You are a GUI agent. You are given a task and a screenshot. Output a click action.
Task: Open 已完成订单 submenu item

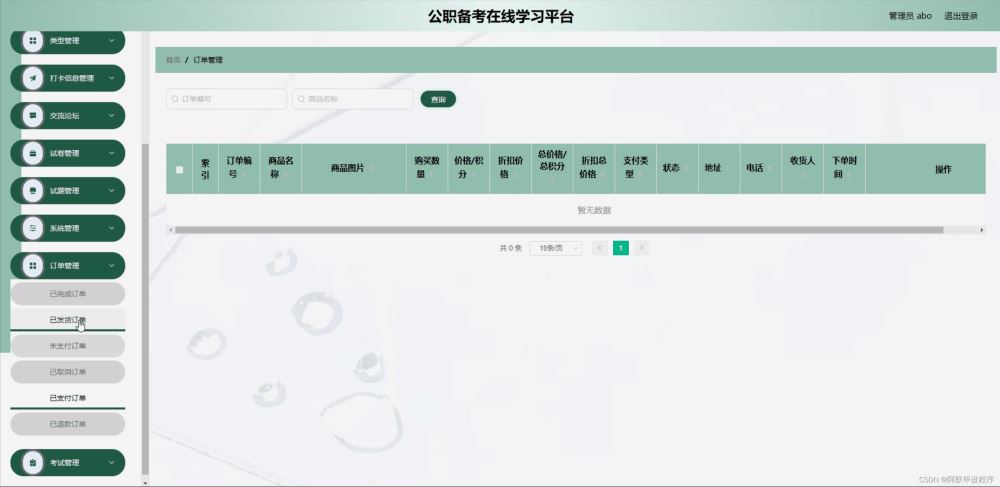click(68, 294)
